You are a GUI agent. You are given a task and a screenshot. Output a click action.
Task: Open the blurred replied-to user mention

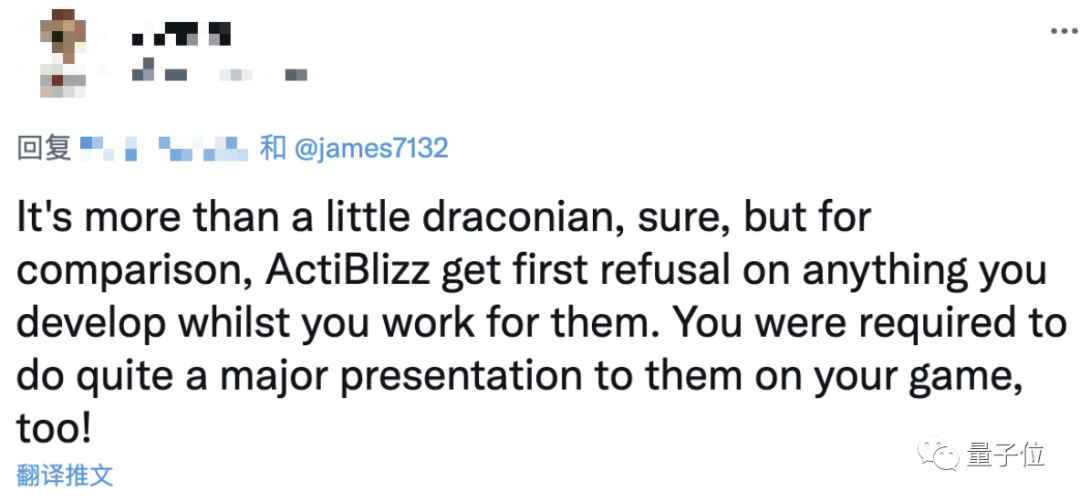click(x=165, y=150)
